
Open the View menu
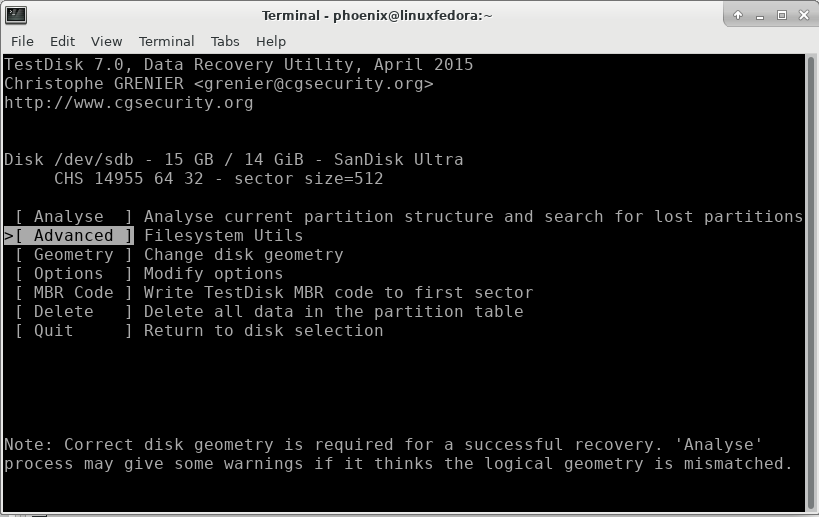(x=107, y=41)
